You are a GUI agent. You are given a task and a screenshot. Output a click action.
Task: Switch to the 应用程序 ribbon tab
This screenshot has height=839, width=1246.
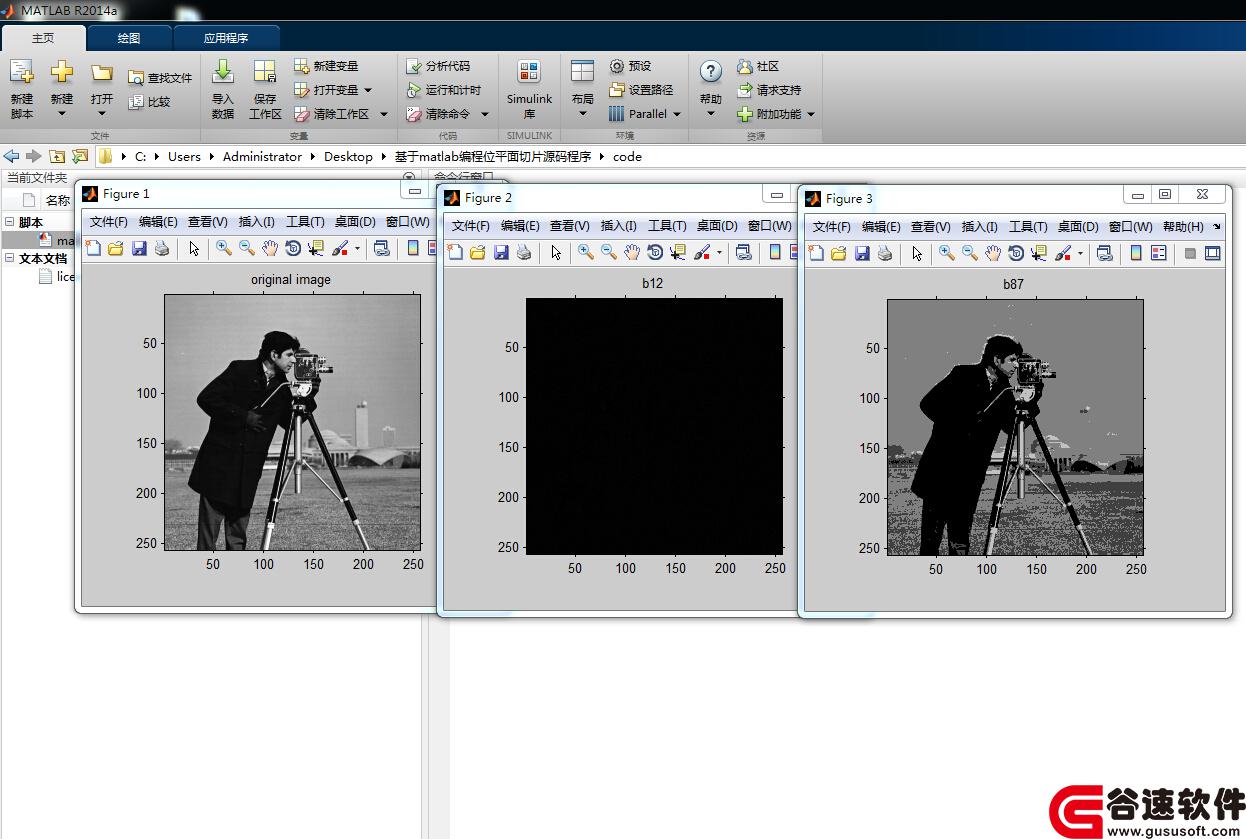coord(226,38)
